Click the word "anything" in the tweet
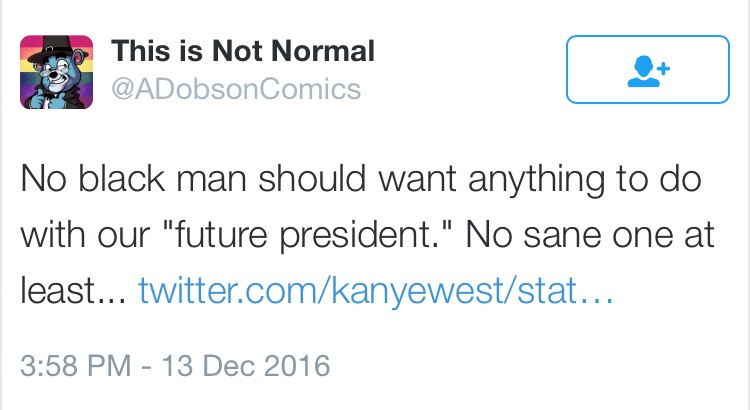 (536, 179)
